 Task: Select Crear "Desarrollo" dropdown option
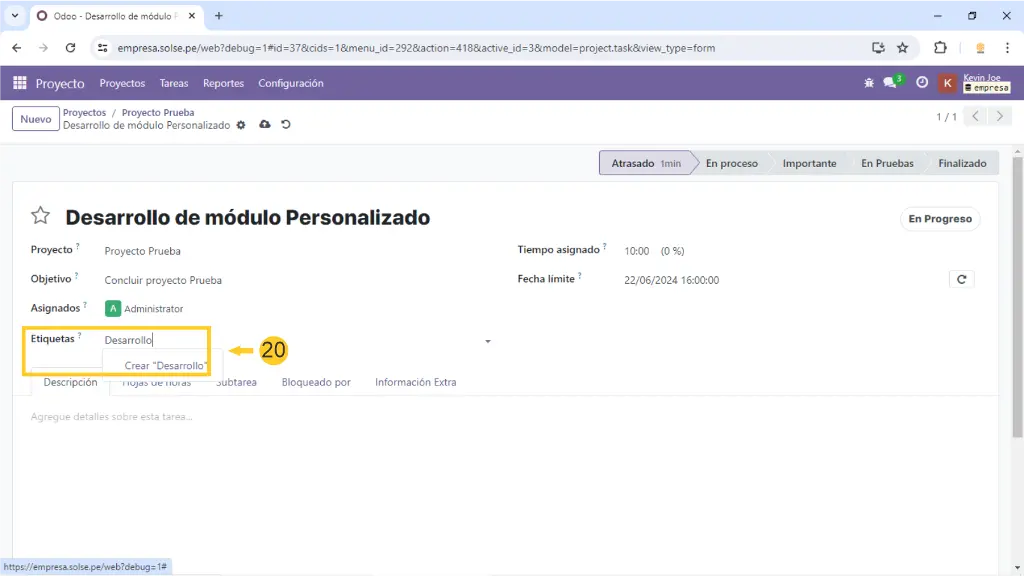pos(165,366)
